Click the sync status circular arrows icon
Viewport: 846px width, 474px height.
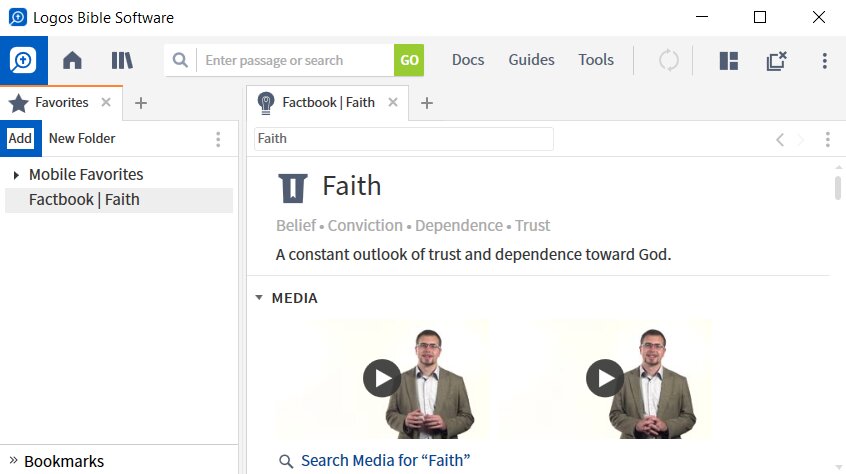tap(668, 60)
